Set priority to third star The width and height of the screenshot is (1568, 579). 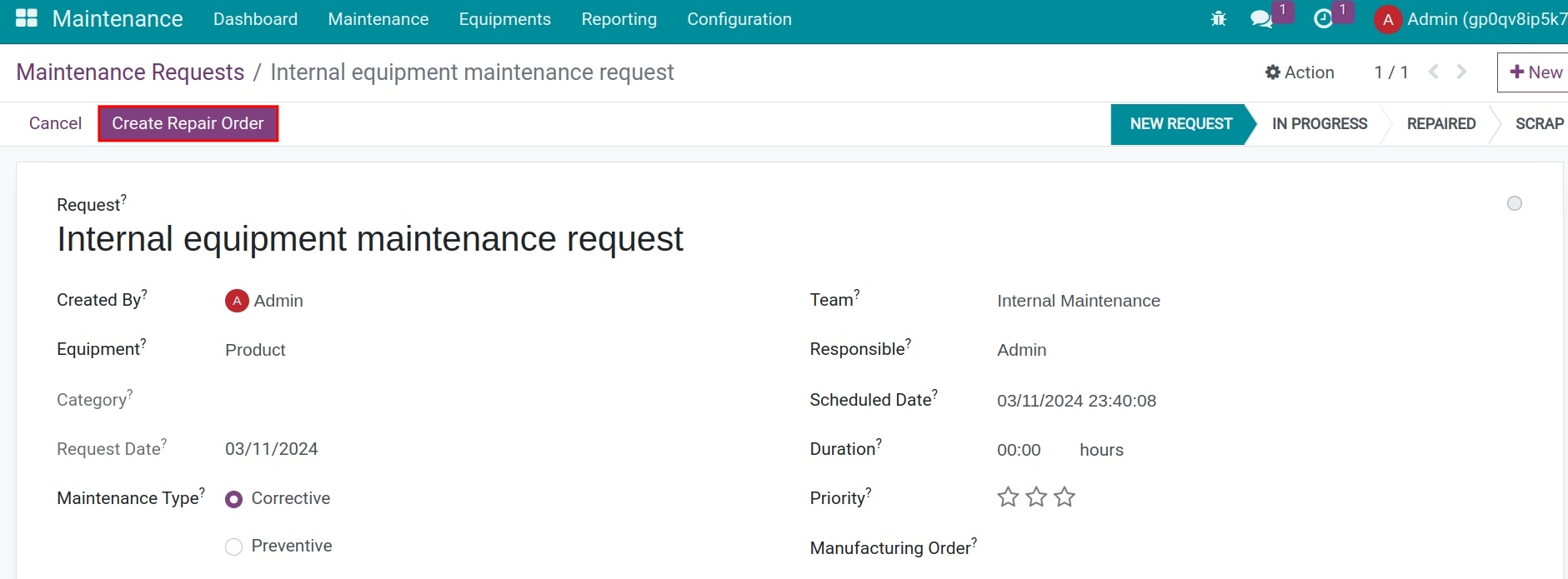coord(1065,497)
